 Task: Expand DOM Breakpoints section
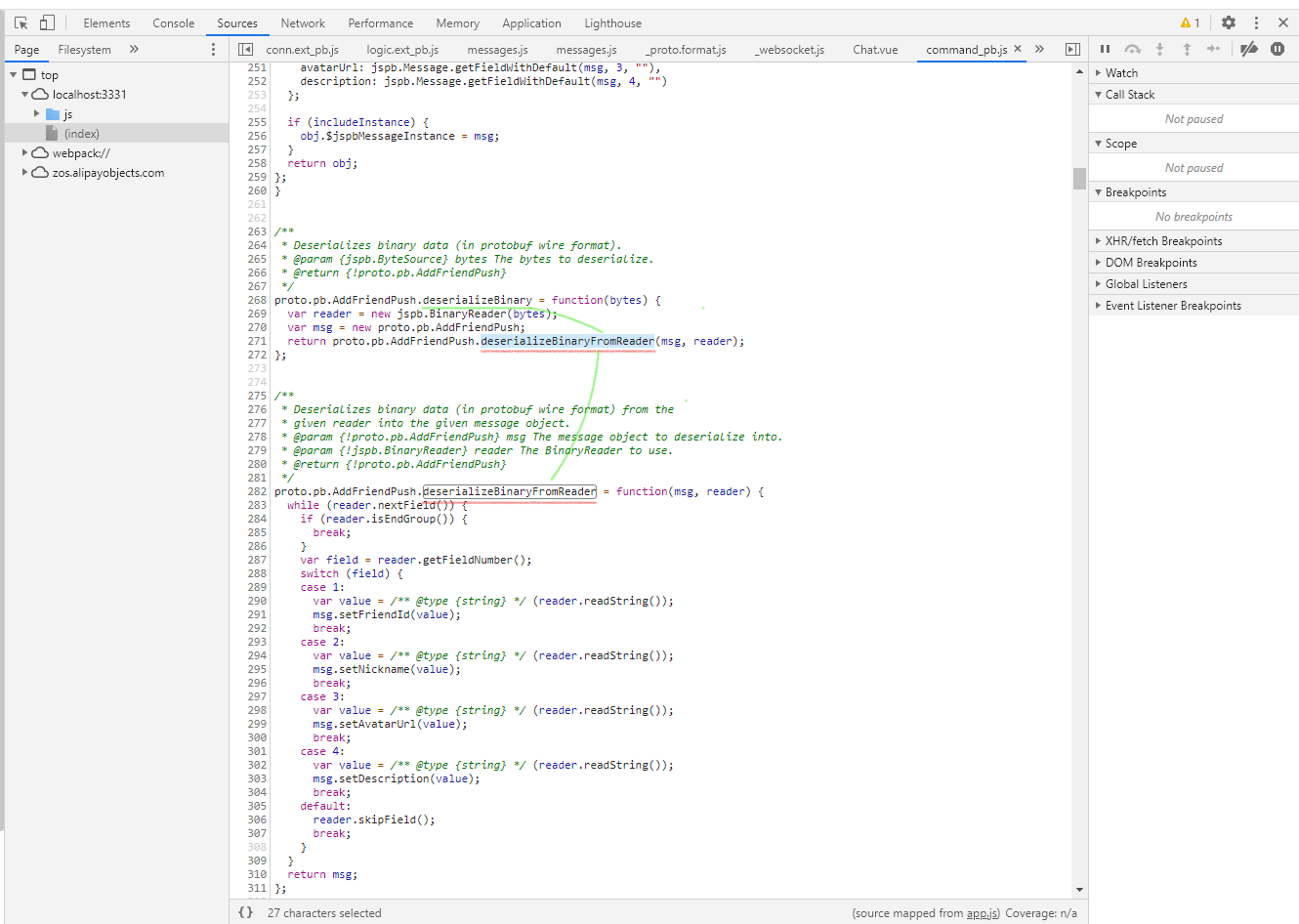[x=1194, y=263]
